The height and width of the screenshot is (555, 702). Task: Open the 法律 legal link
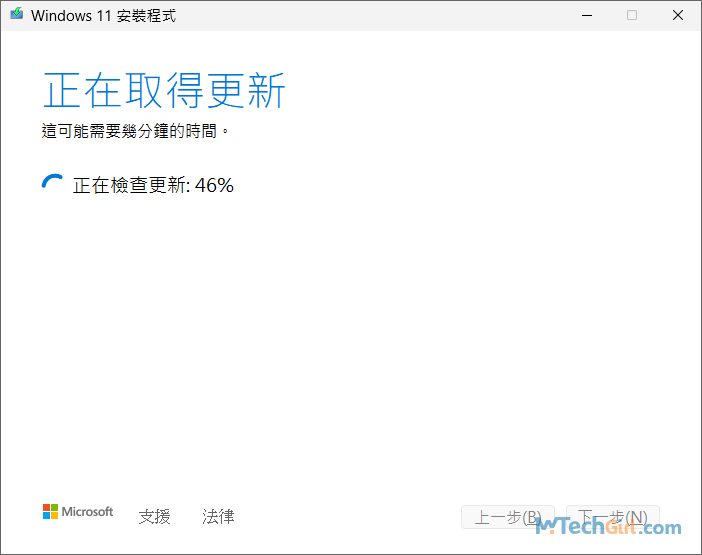click(218, 517)
